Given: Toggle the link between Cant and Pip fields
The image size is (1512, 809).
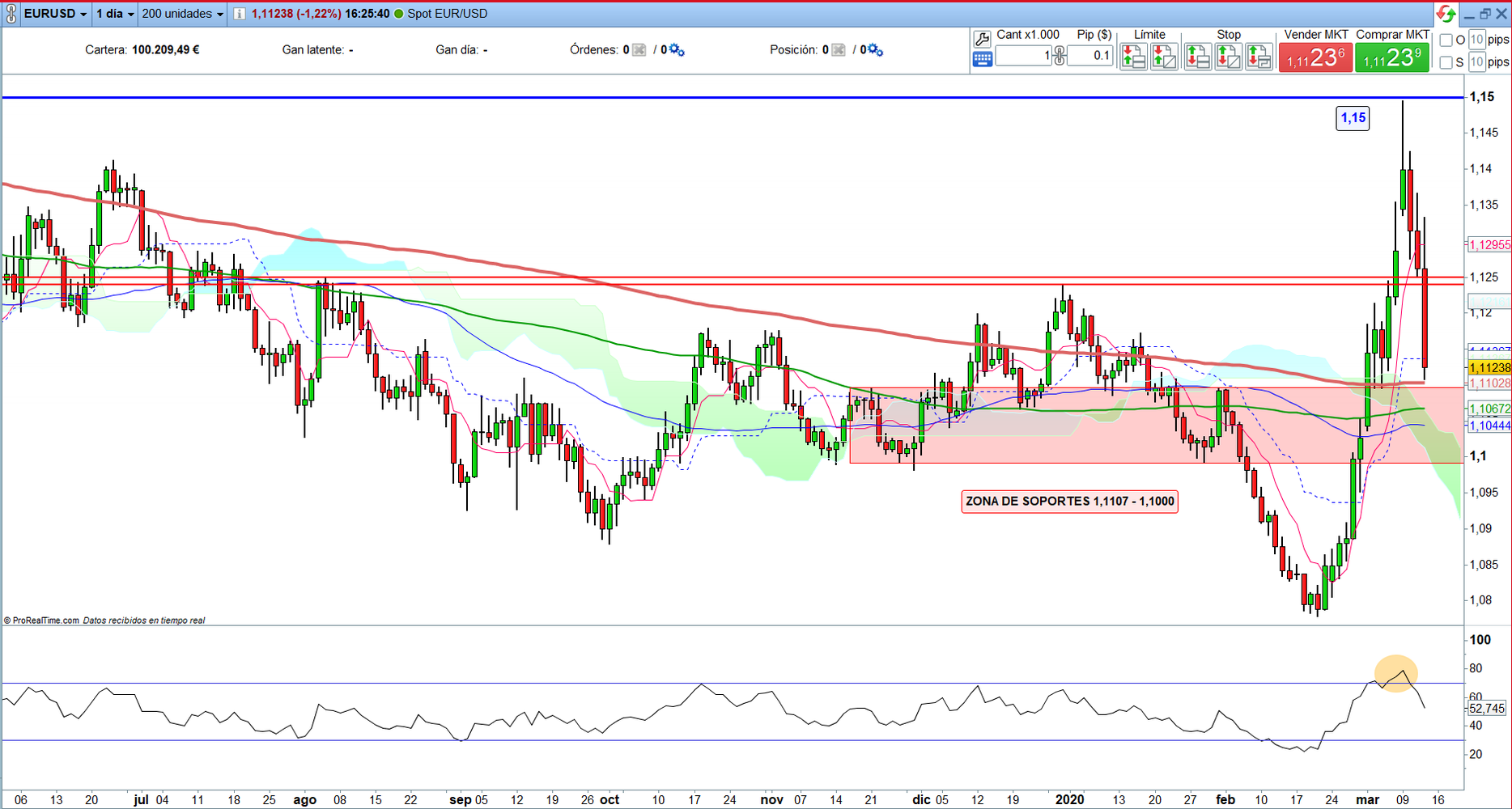Looking at the screenshot, I should (x=1060, y=56).
